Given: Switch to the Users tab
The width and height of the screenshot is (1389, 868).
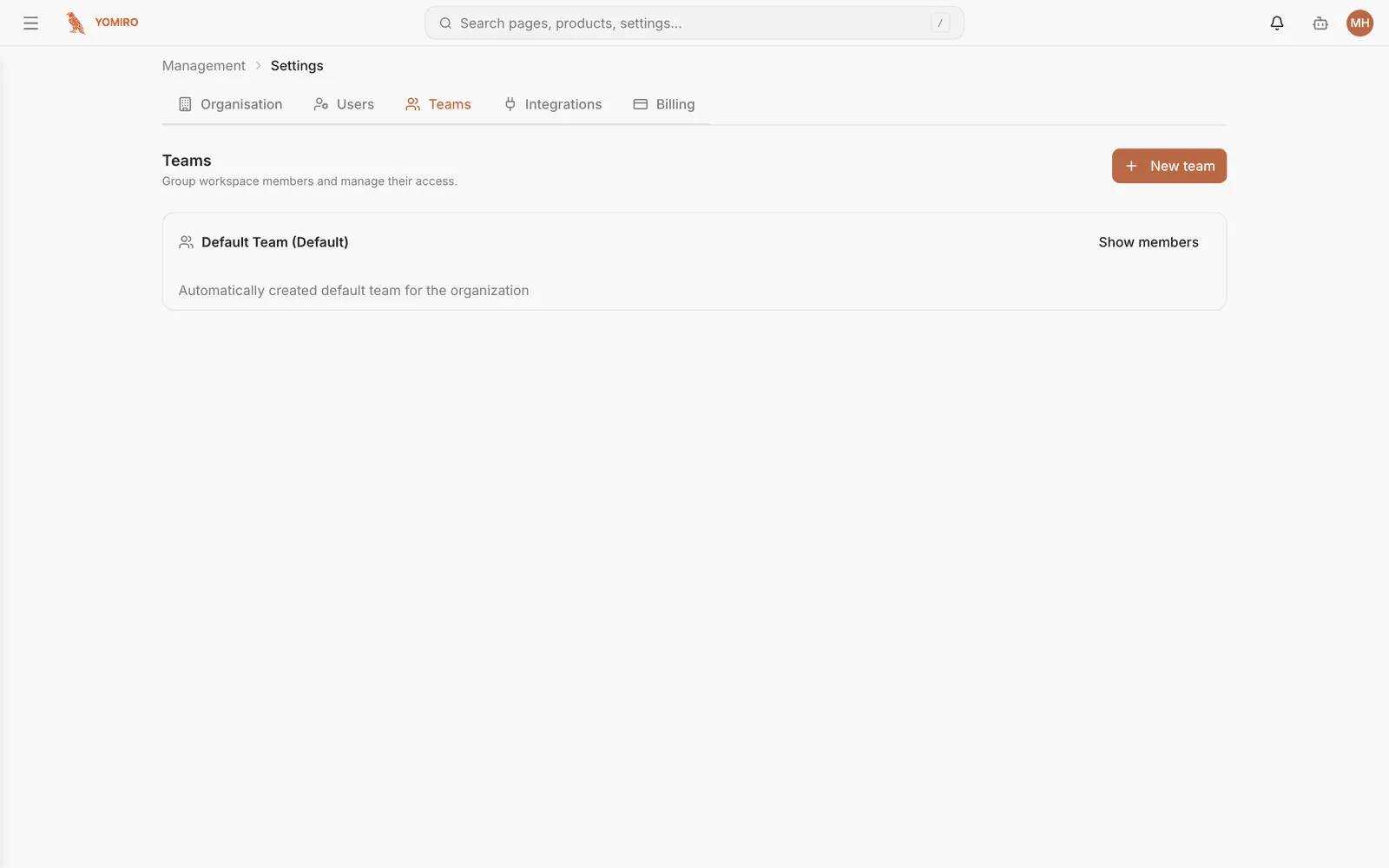Looking at the screenshot, I should click(x=344, y=104).
